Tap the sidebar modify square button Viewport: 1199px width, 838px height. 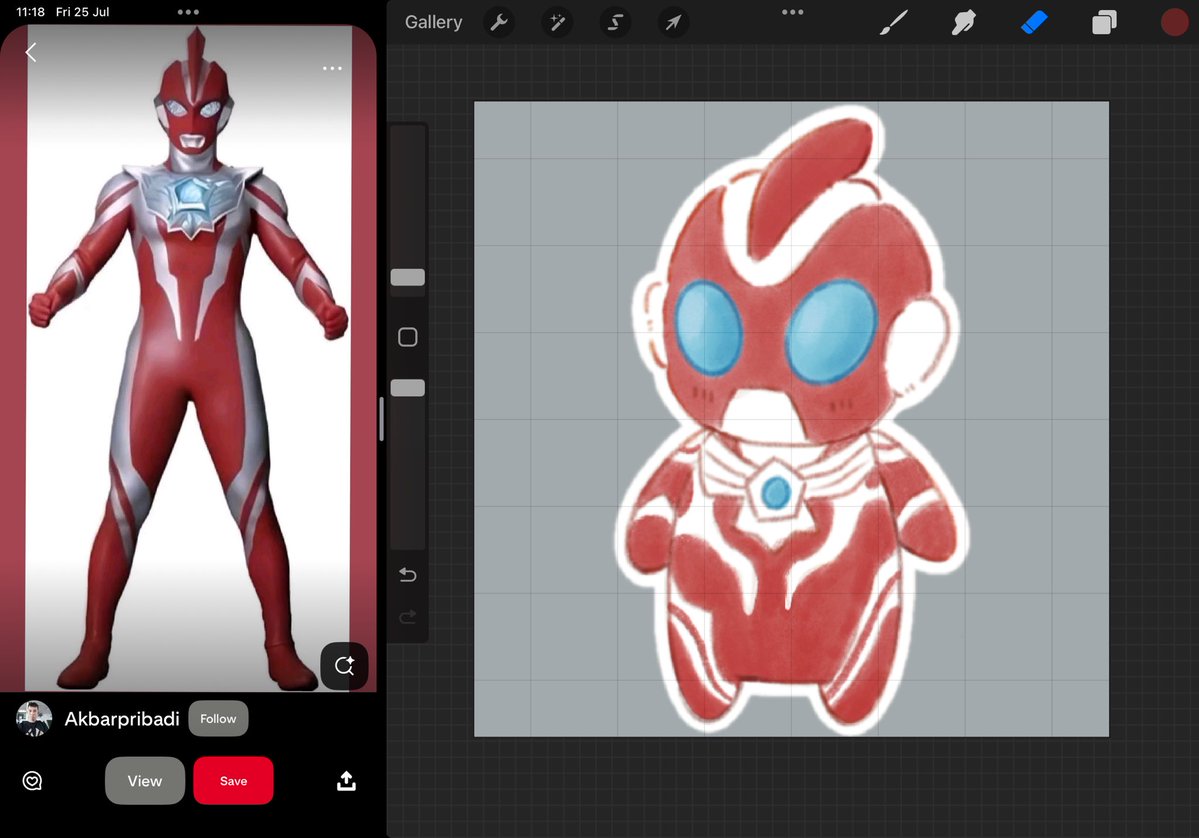[x=408, y=337]
